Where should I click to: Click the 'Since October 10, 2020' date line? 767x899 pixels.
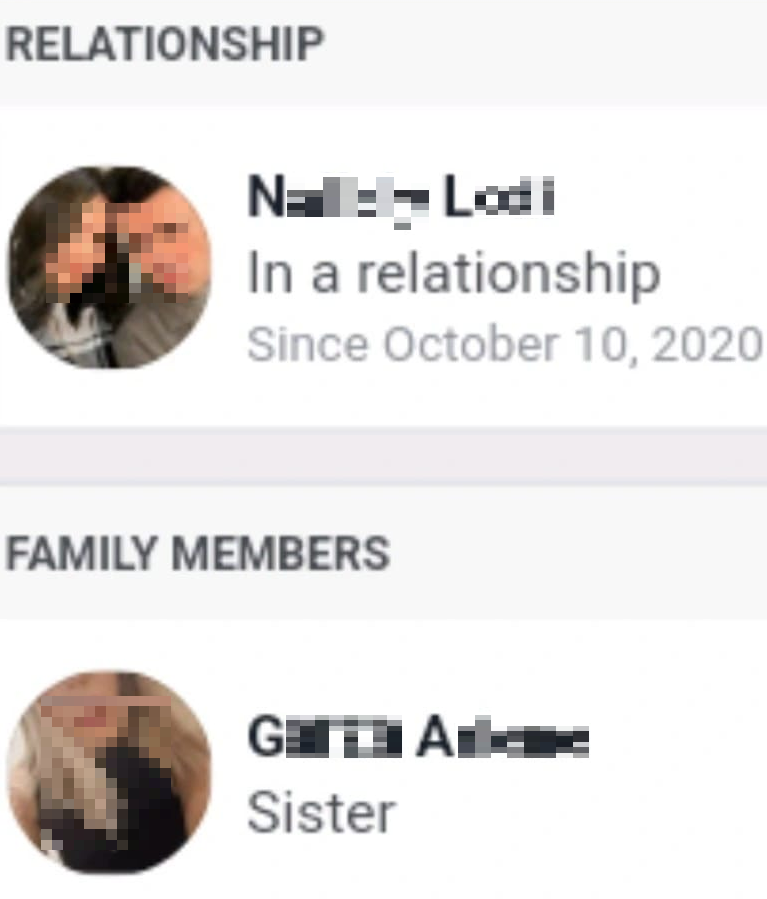click(x=504, y=345)
